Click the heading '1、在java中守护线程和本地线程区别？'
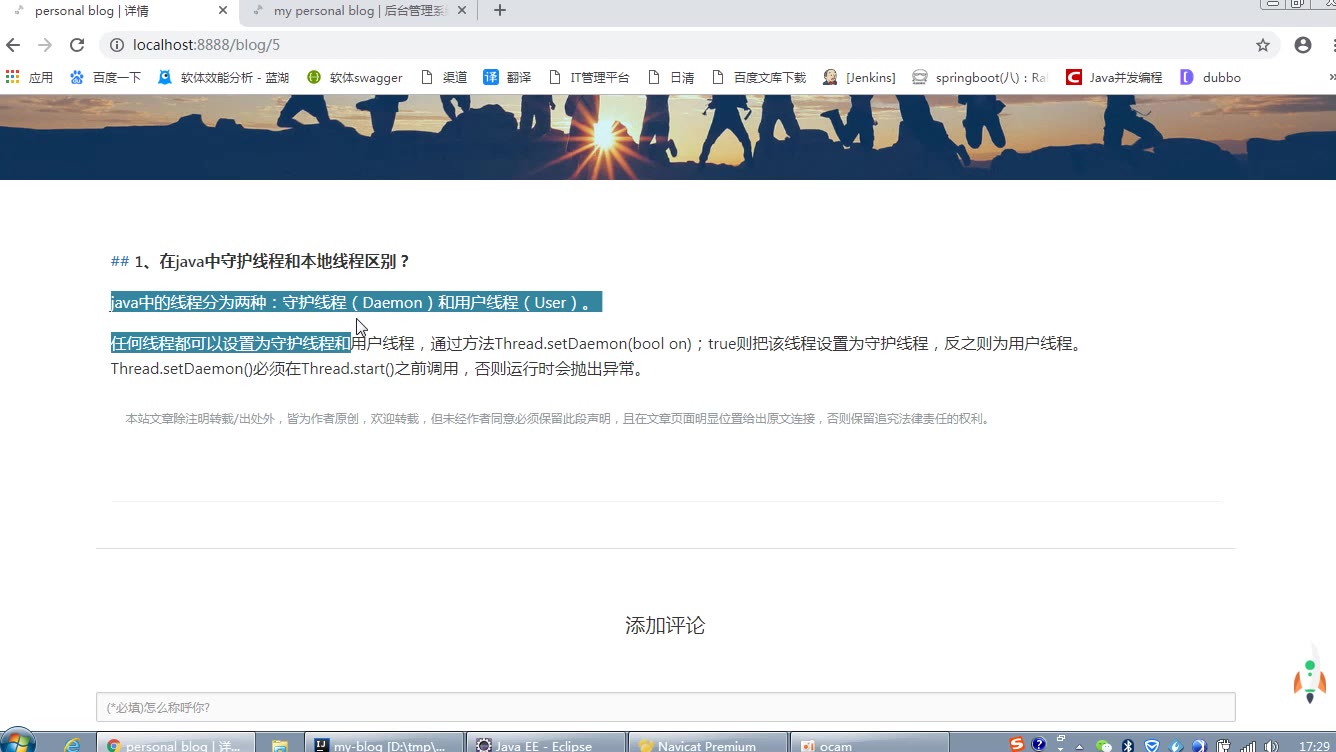This screenshot has width=1336, height=752. point(272,262)
